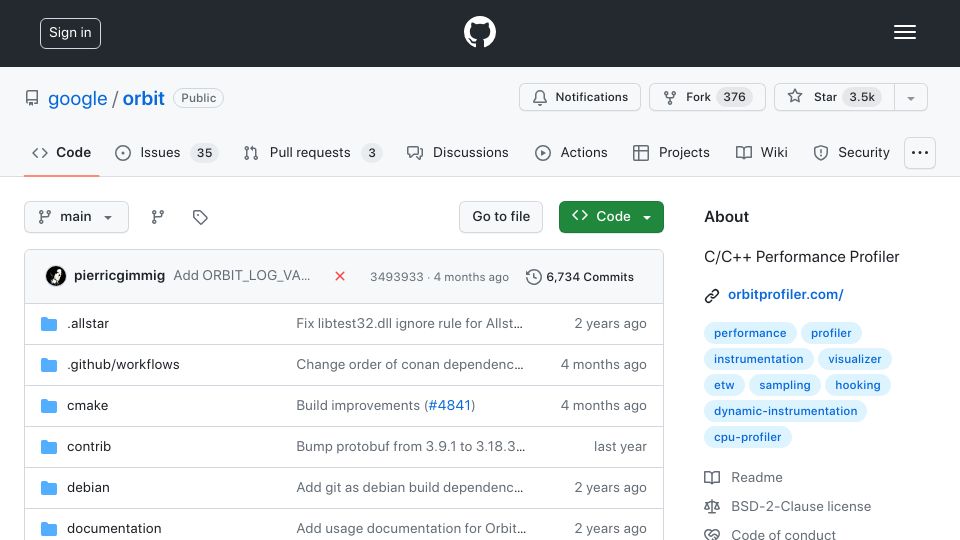Click the Notifications bell button
The image size is (960, 540).
click(x=580, y=97)
